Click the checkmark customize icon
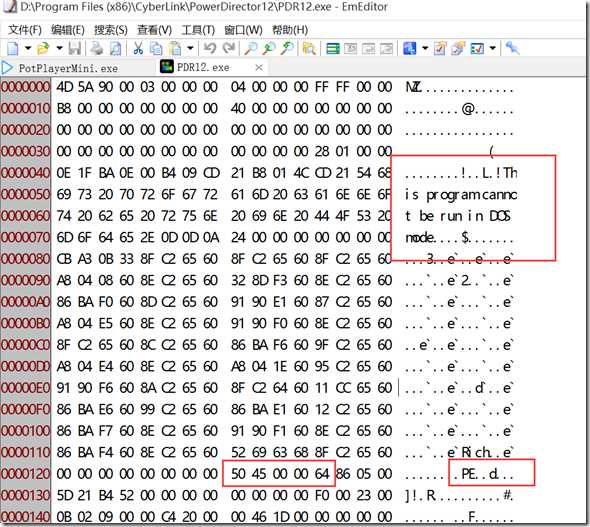Screen dimensions: 590x527 tap(477, 48)
